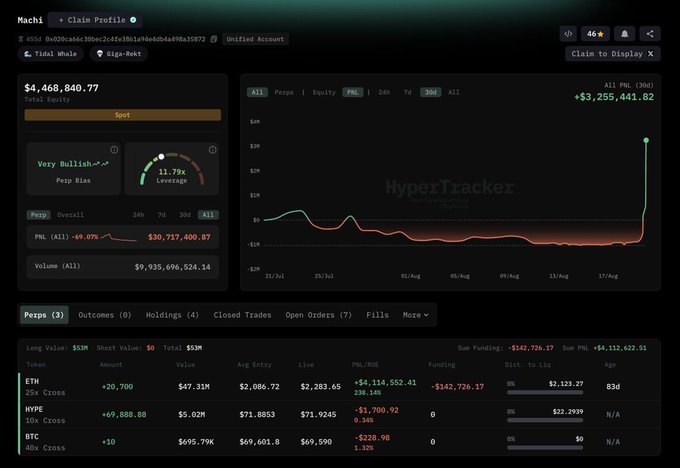Set chart range to 24h
This screenshot has width=680, height=468.
pyautogui.click(x=384, y=92)
